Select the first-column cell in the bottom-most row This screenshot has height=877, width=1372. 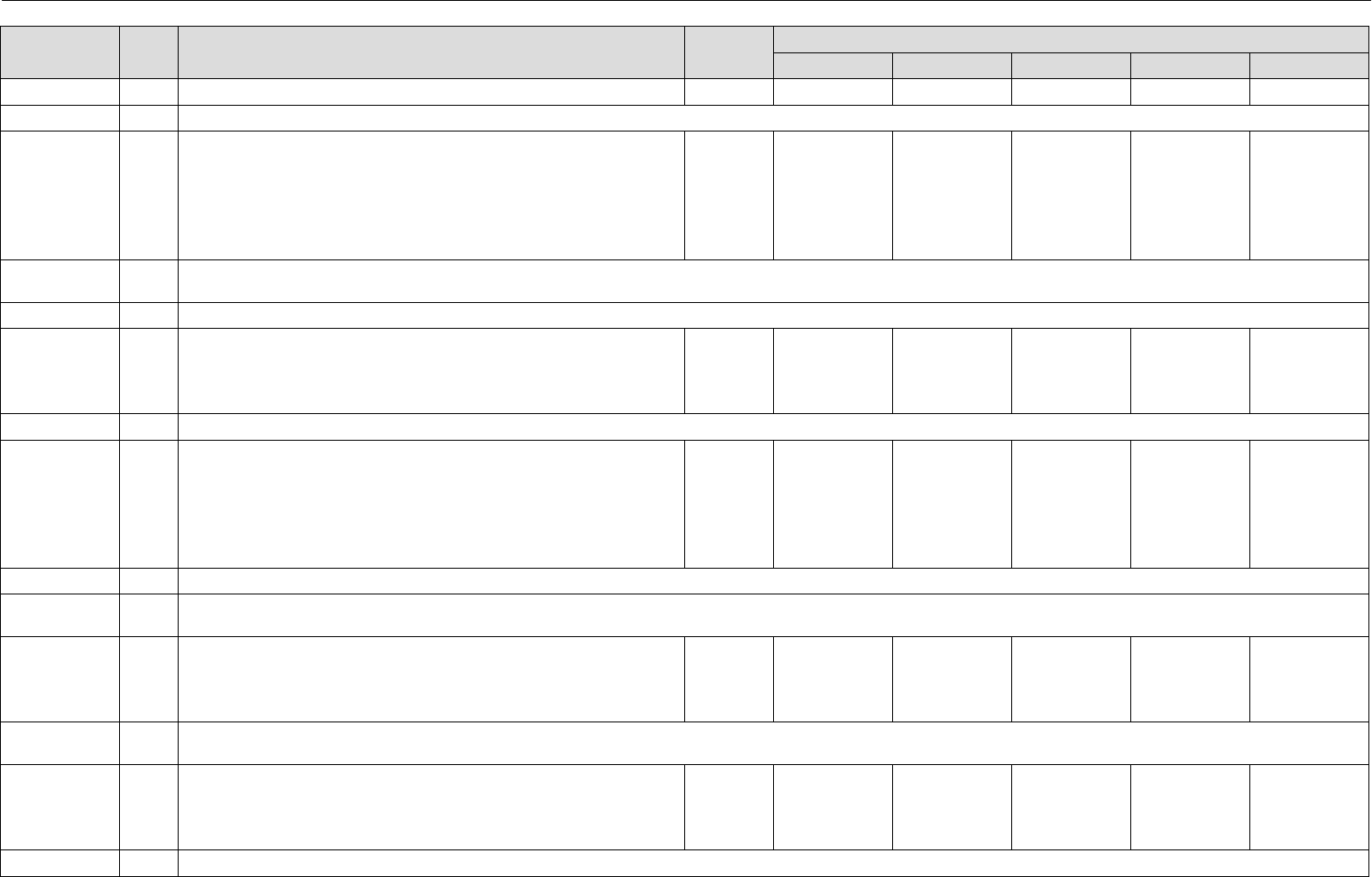click(60, 864)
